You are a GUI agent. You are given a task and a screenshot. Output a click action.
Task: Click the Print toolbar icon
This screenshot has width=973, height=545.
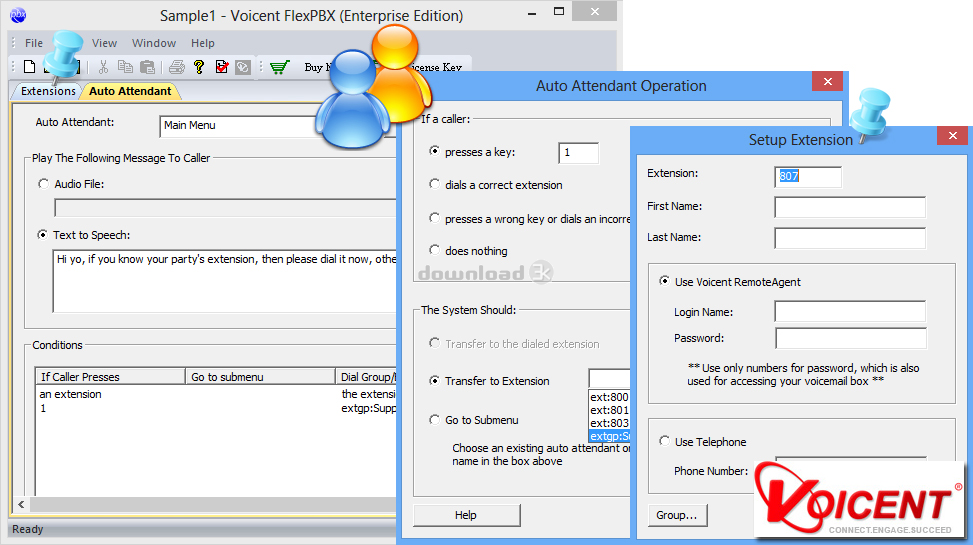[x=177, y=66]
